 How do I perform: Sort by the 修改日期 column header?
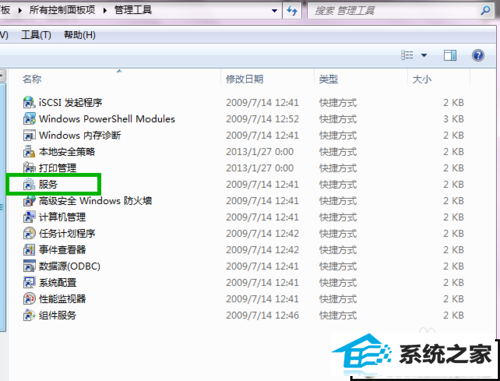pyautogui.click(x=244, y=79)
